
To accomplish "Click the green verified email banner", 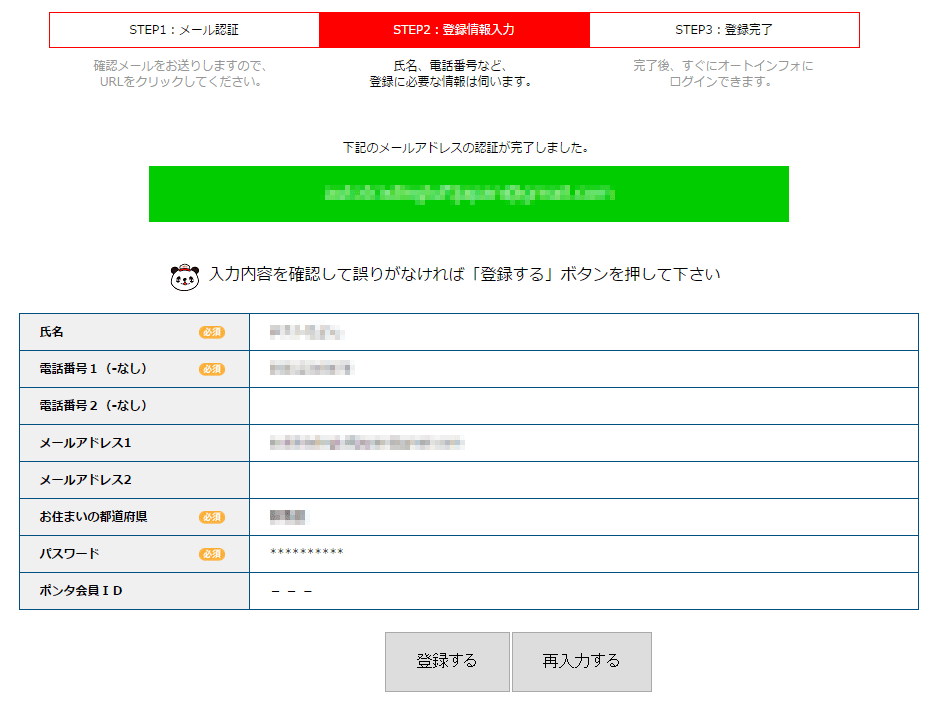I will (x=468, y=194).
